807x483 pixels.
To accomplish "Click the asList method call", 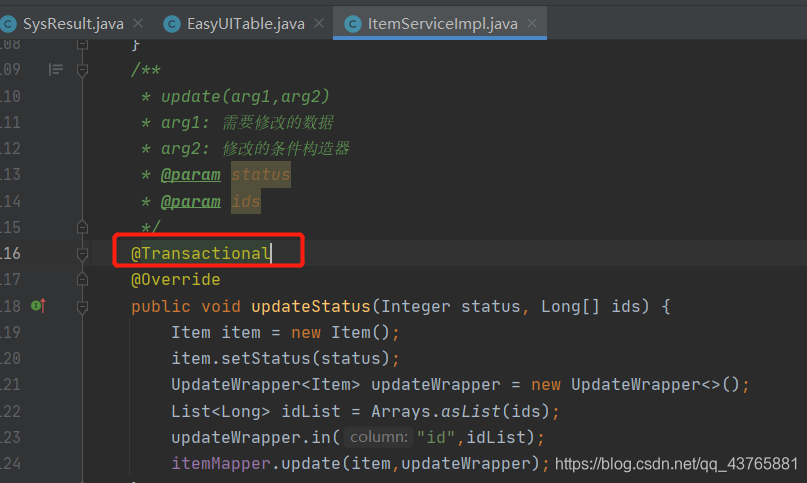I will click(x=471, y=411).
